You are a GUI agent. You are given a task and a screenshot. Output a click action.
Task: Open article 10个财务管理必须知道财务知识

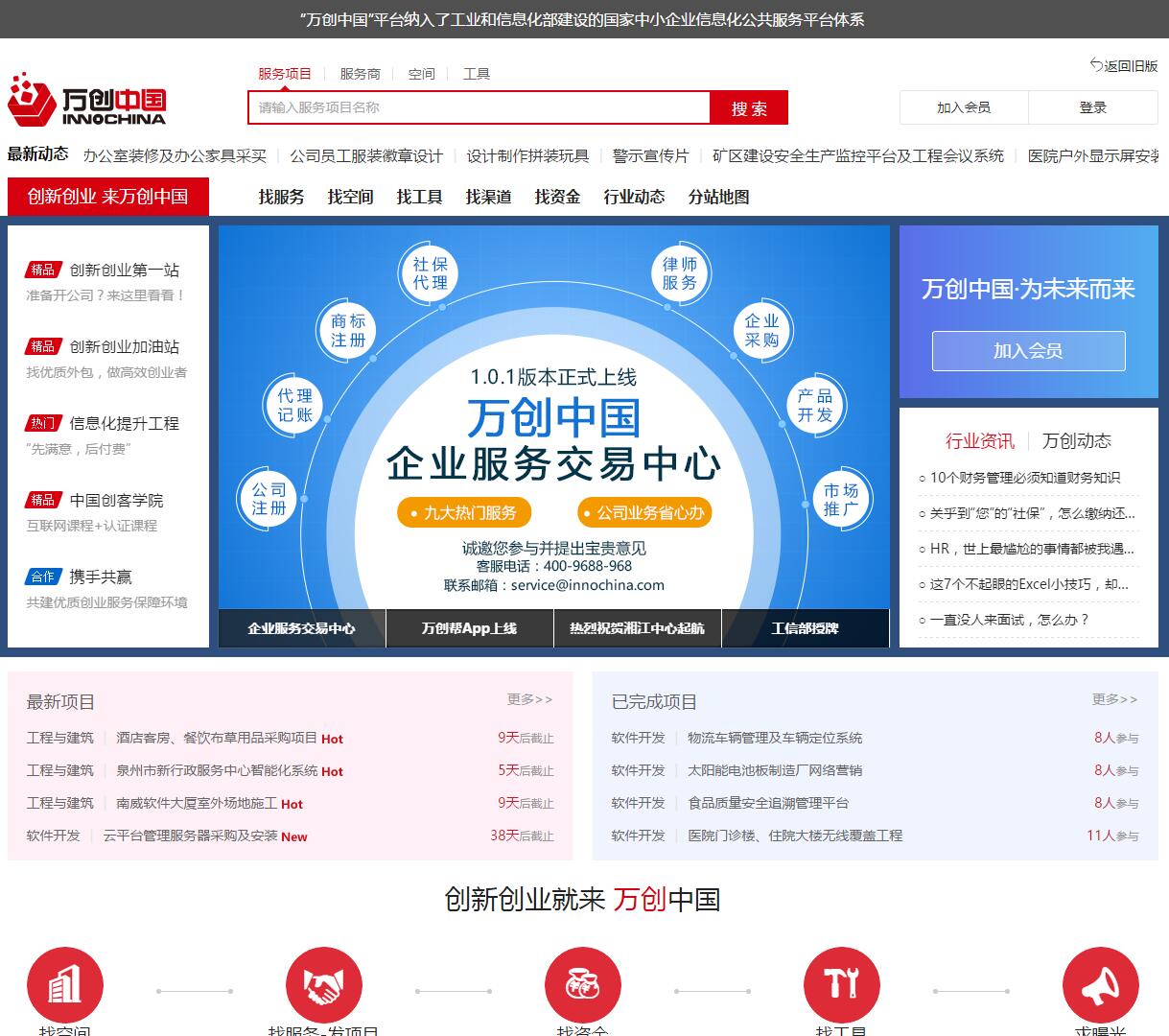pyautogui.click(x=1023, y=478)
